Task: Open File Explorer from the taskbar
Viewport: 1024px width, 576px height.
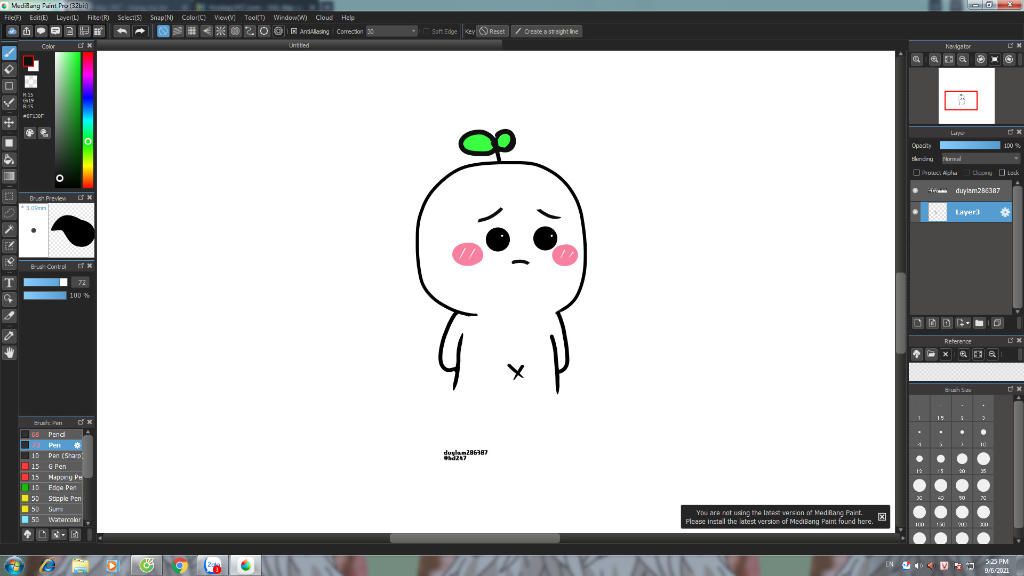Action: (80, 566)
